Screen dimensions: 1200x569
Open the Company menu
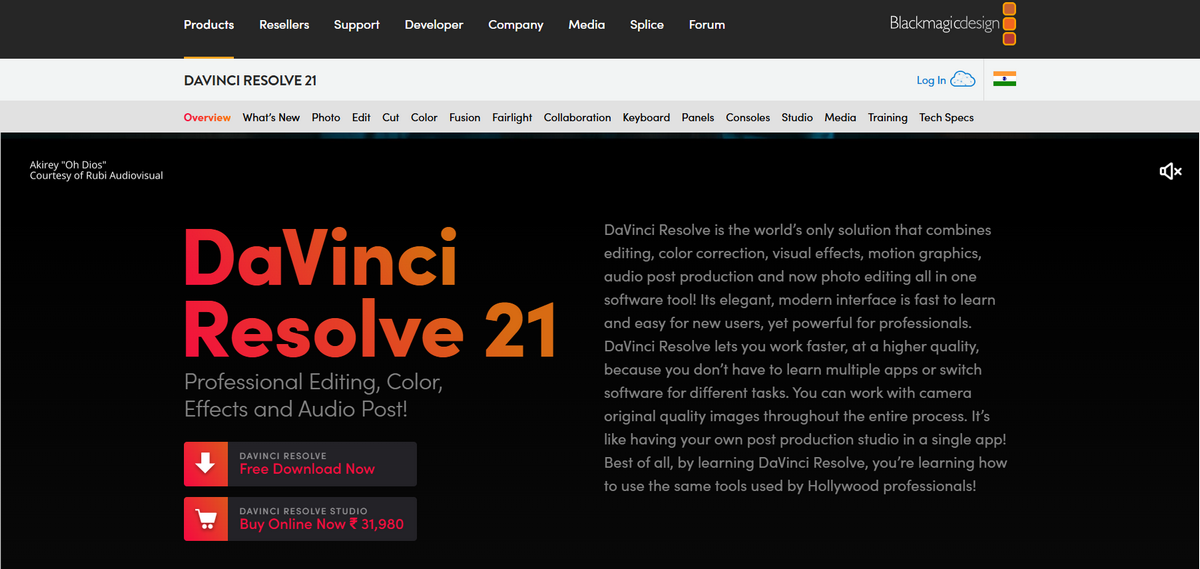click(516, 25)
